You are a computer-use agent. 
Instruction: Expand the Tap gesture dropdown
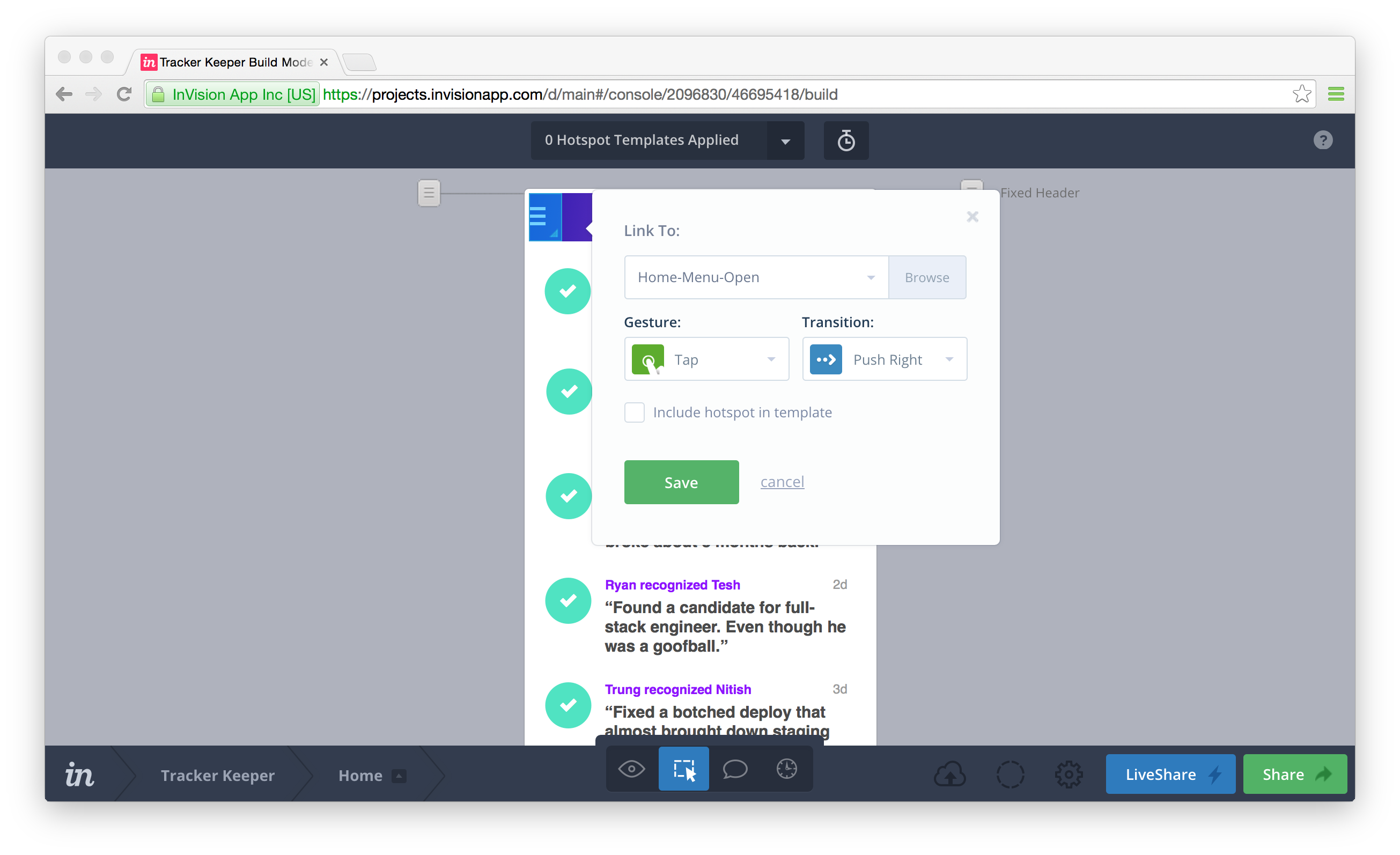click(x=706, y=359)
